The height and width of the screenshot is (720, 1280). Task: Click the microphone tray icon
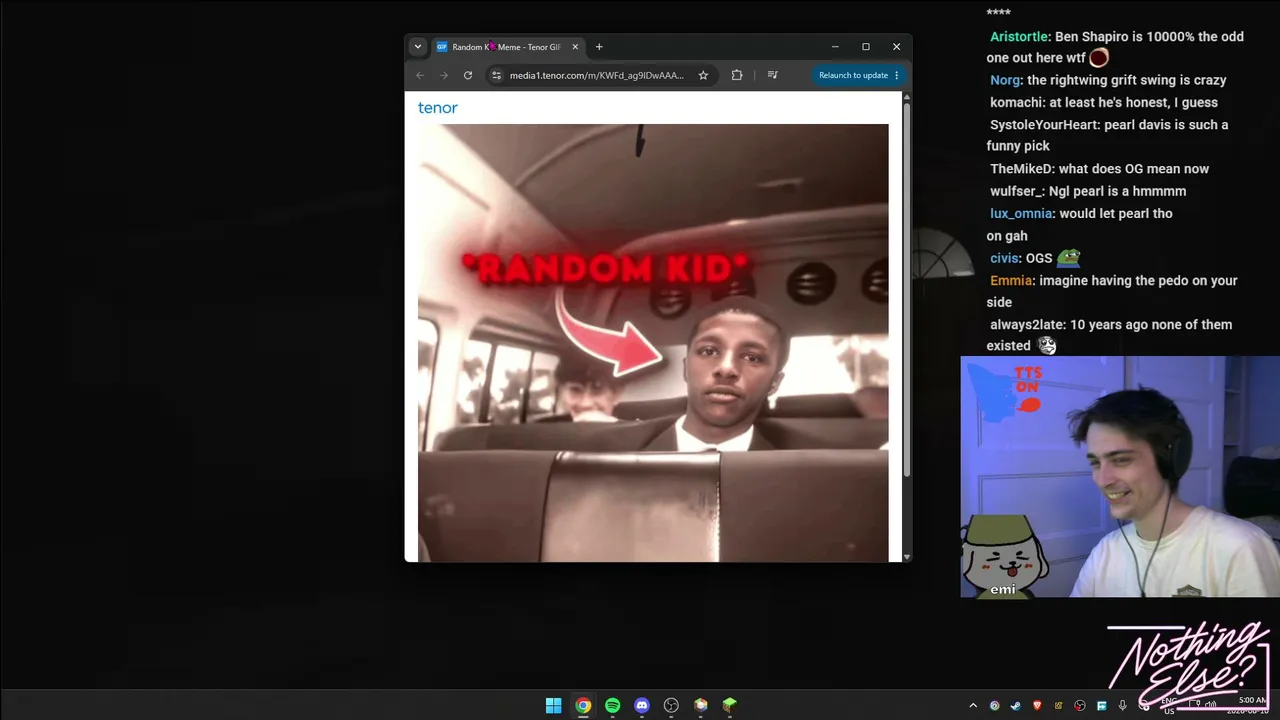point(1123,706)
